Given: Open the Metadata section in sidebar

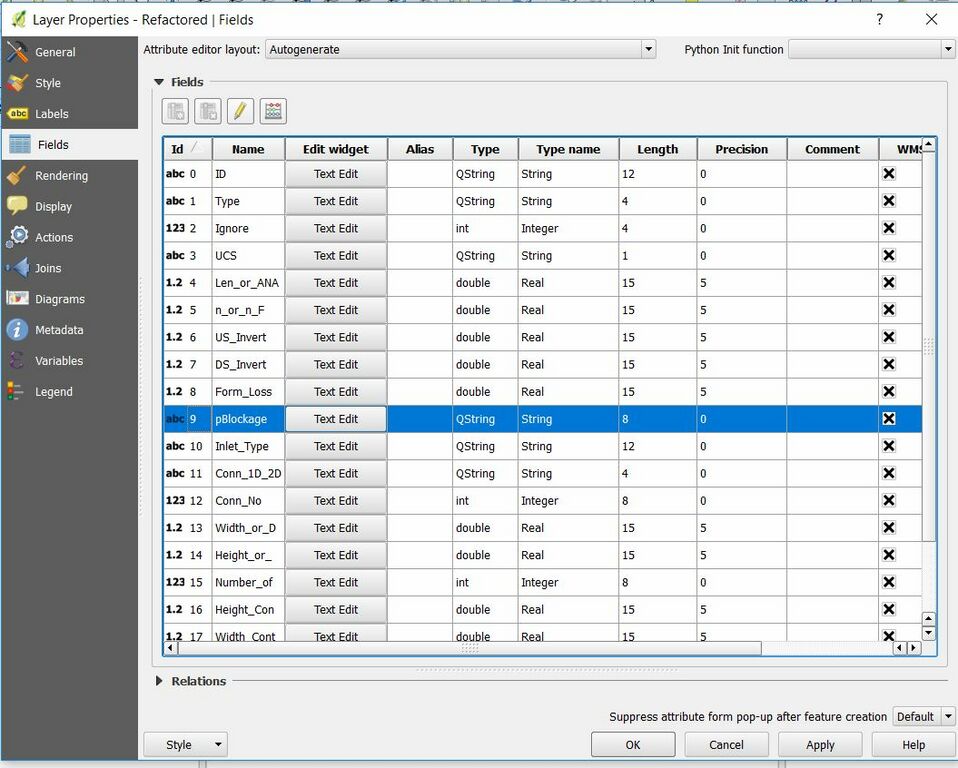Looking at the screenshot, I should (x=59, y=330).
